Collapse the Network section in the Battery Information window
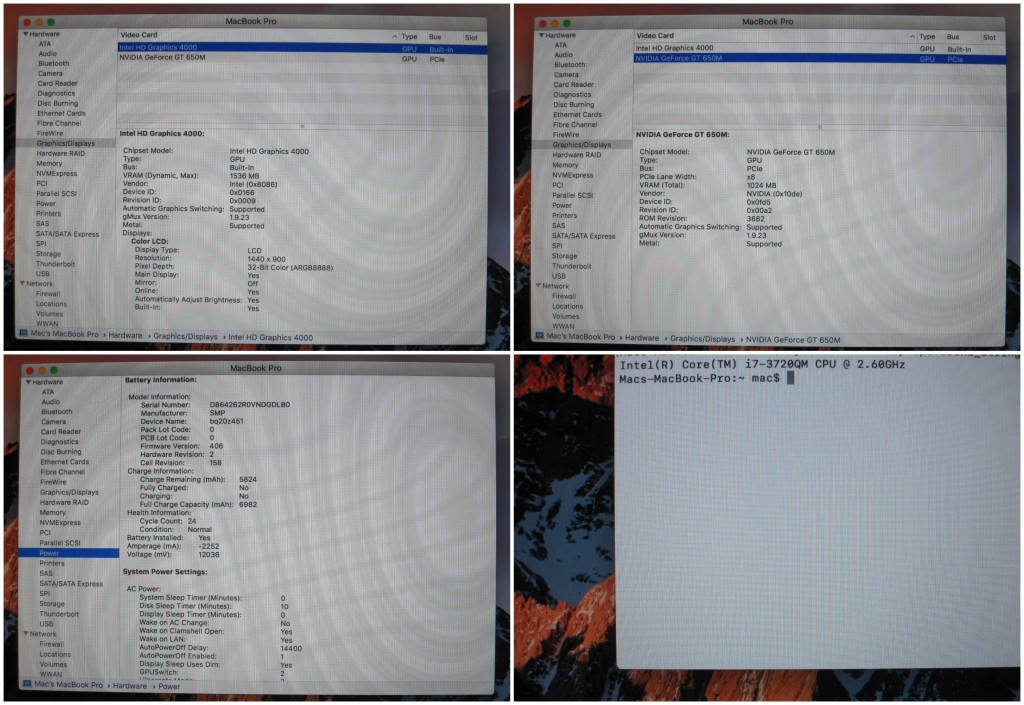 pyautogui.click(x=26, y=634)
